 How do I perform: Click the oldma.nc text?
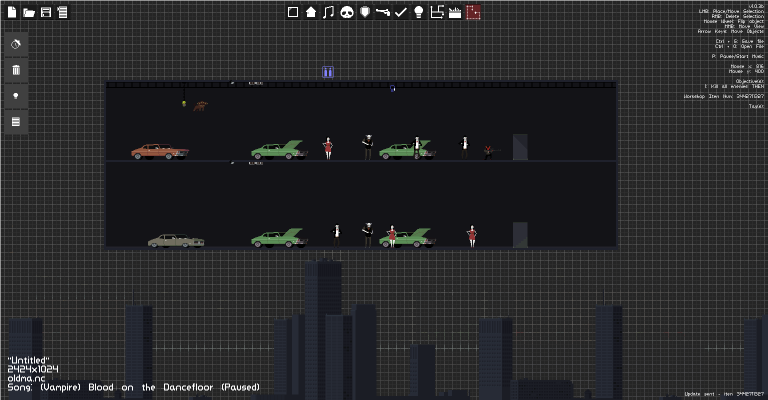pyautogui.click(x=26, y=378)
